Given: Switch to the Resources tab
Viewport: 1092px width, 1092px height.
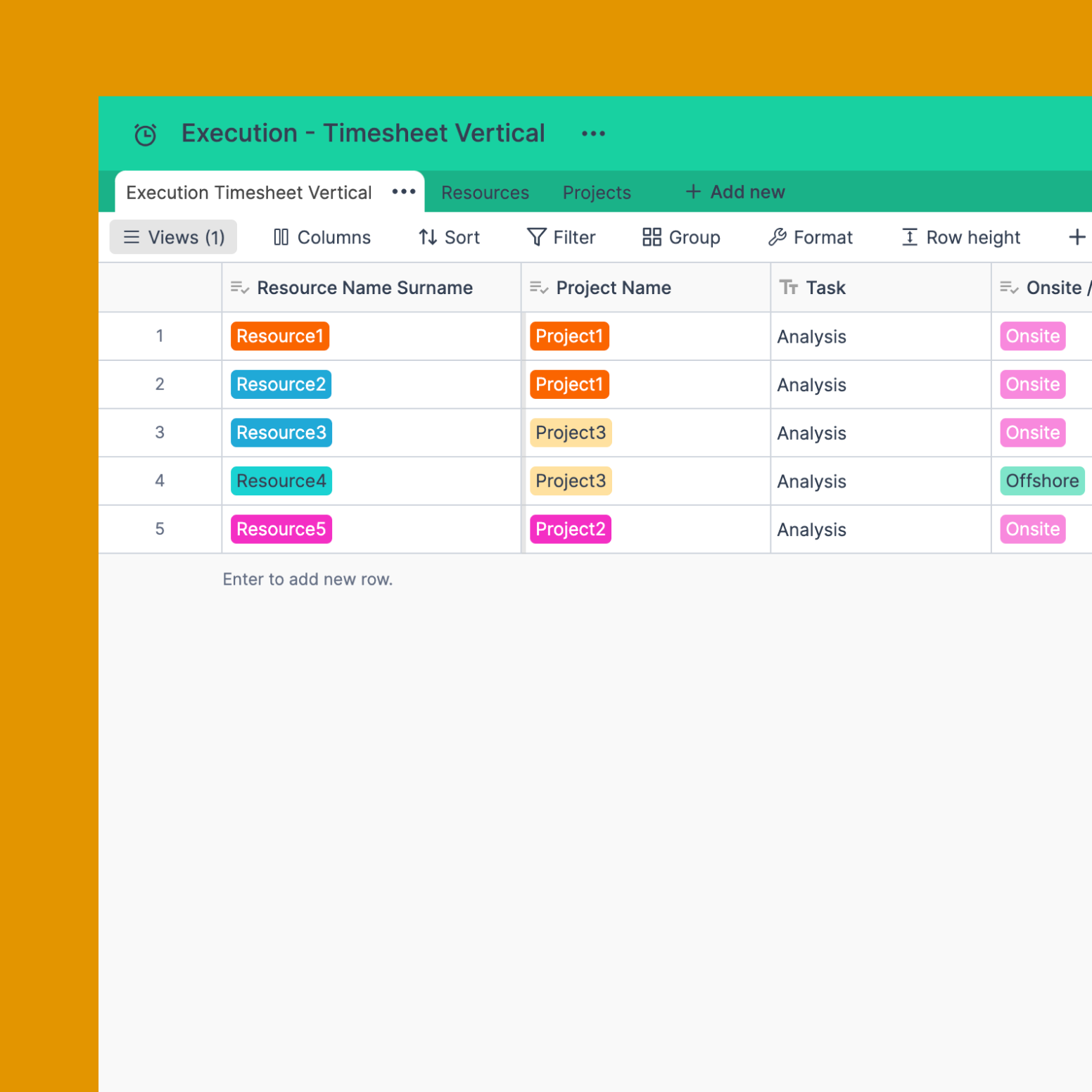Looking at the screenshot, I should coord(485,192).
